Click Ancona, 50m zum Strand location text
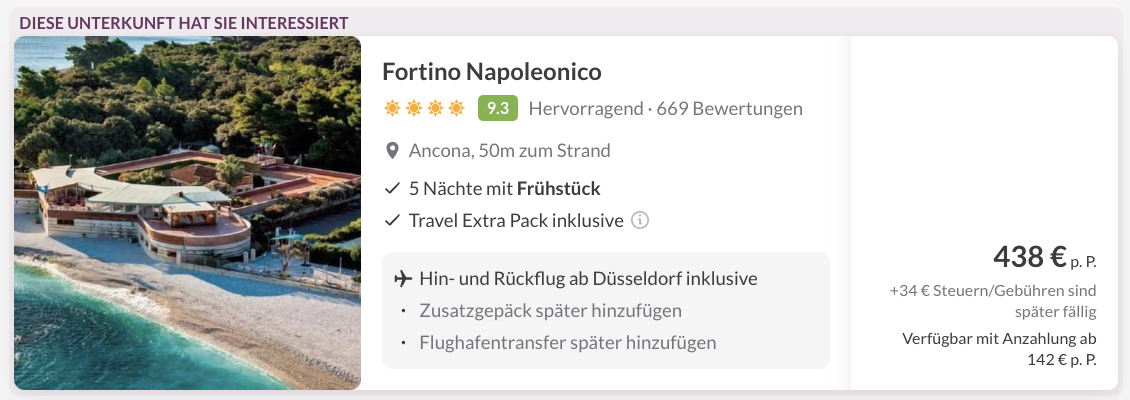Image resolution: width=1130 pixels, height=400 pixels. click(x=510, y=151)
